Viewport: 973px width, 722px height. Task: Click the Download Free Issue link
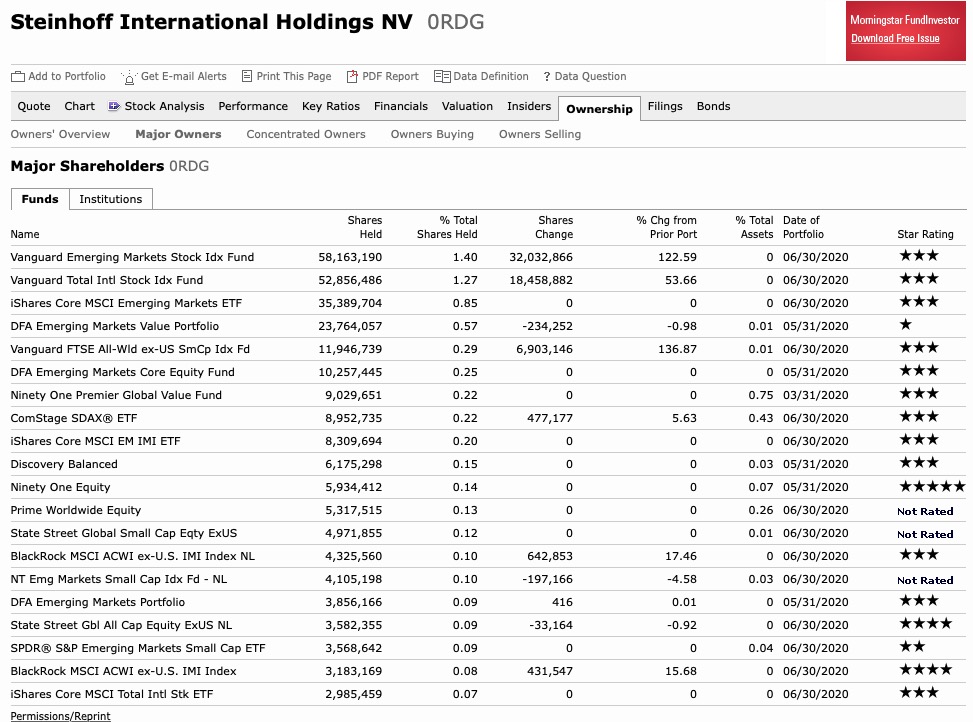893,39
